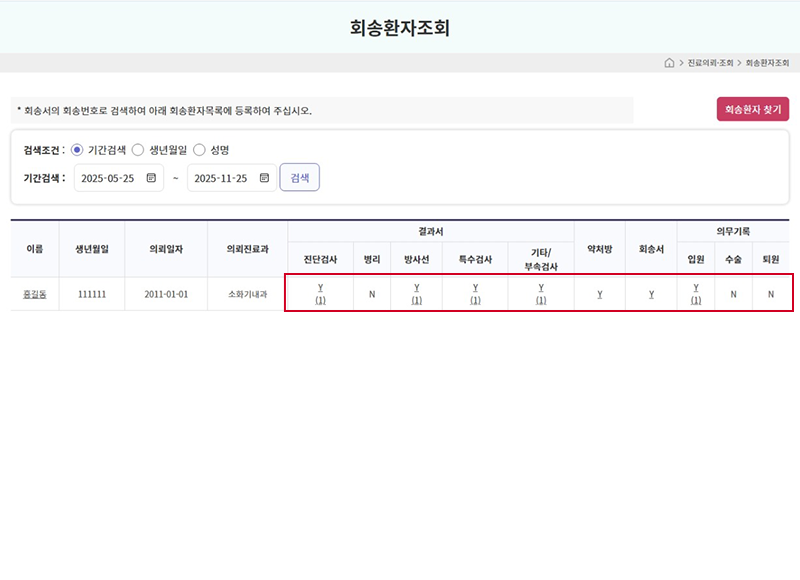Open the 약처방 Y link
Image resolution: width=800 pixels, height=580 pixels.
pos(599,294)
